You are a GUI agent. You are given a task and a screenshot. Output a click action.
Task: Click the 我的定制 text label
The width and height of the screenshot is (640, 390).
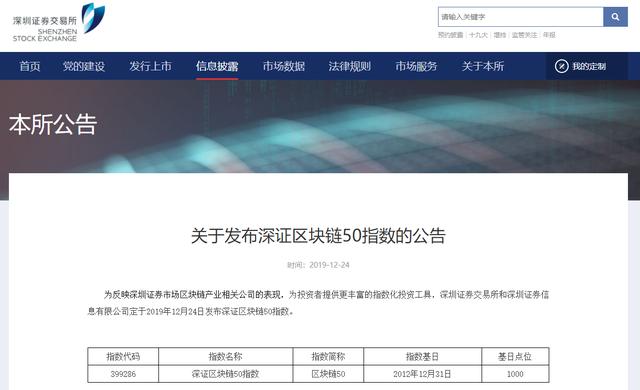(589, 66)
